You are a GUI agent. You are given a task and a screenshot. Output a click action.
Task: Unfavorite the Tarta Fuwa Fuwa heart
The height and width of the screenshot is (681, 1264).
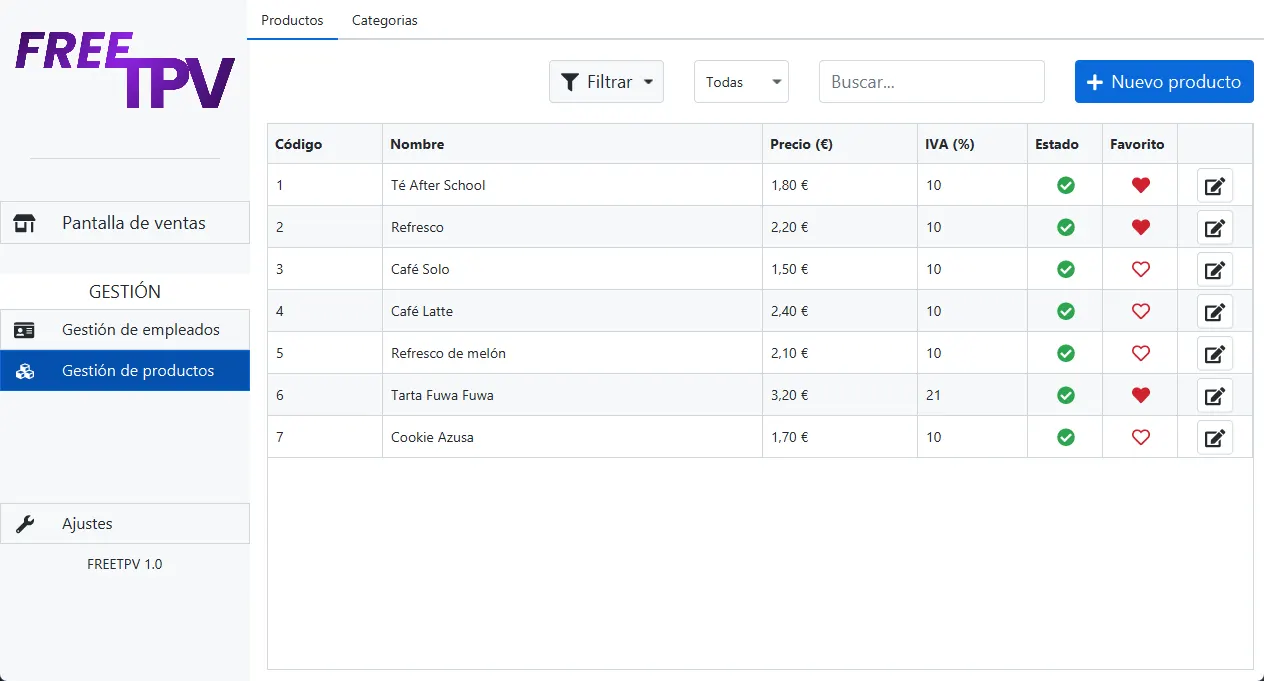coord(1140,395)
